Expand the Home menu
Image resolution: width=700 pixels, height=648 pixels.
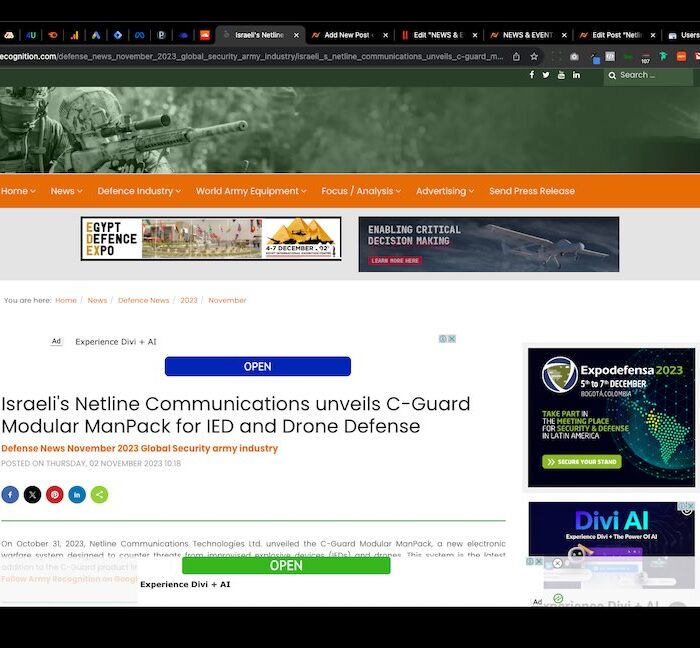(18, 191)
